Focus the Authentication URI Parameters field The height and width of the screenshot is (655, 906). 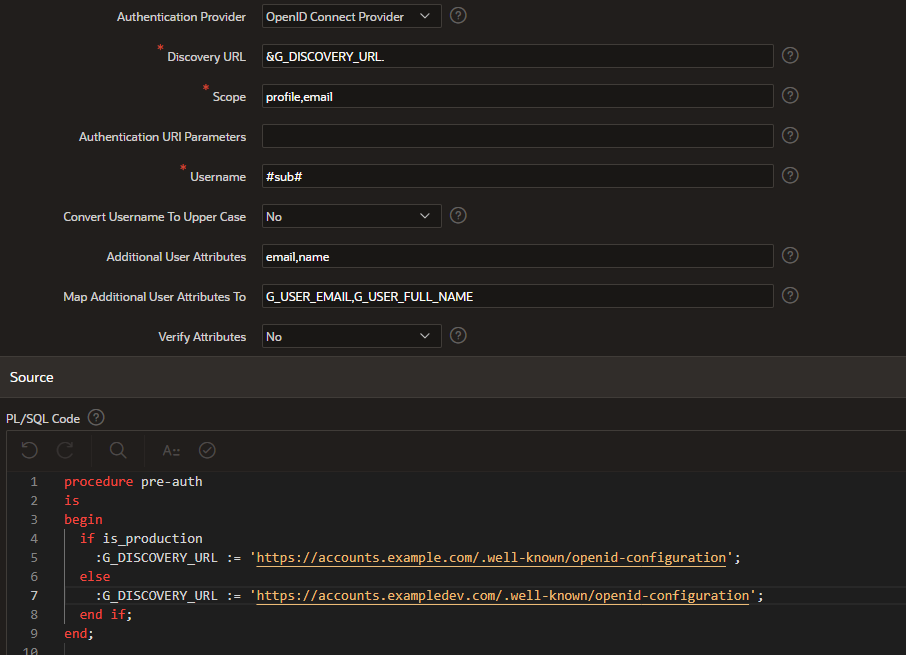click(517, 137)
